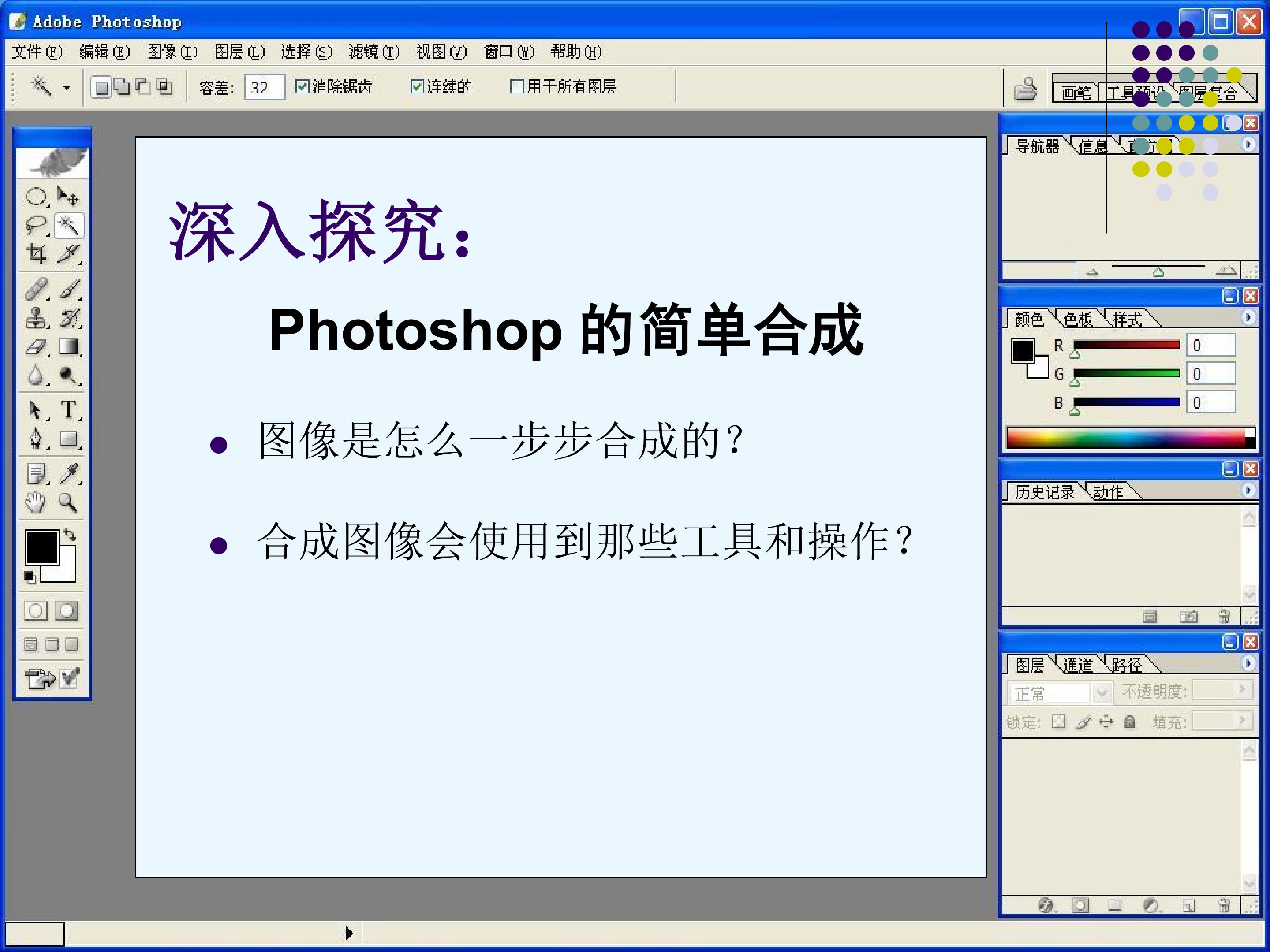Image resolution: width=1270 pixels, height=952 pixels.
Task: Select the Gradient tool
Action: coord(69,346)
